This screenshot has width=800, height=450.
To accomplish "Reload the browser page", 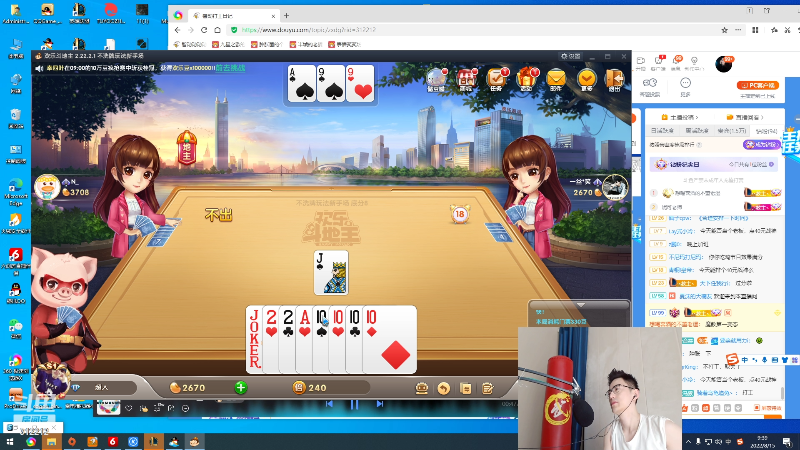I will [204, 30].
